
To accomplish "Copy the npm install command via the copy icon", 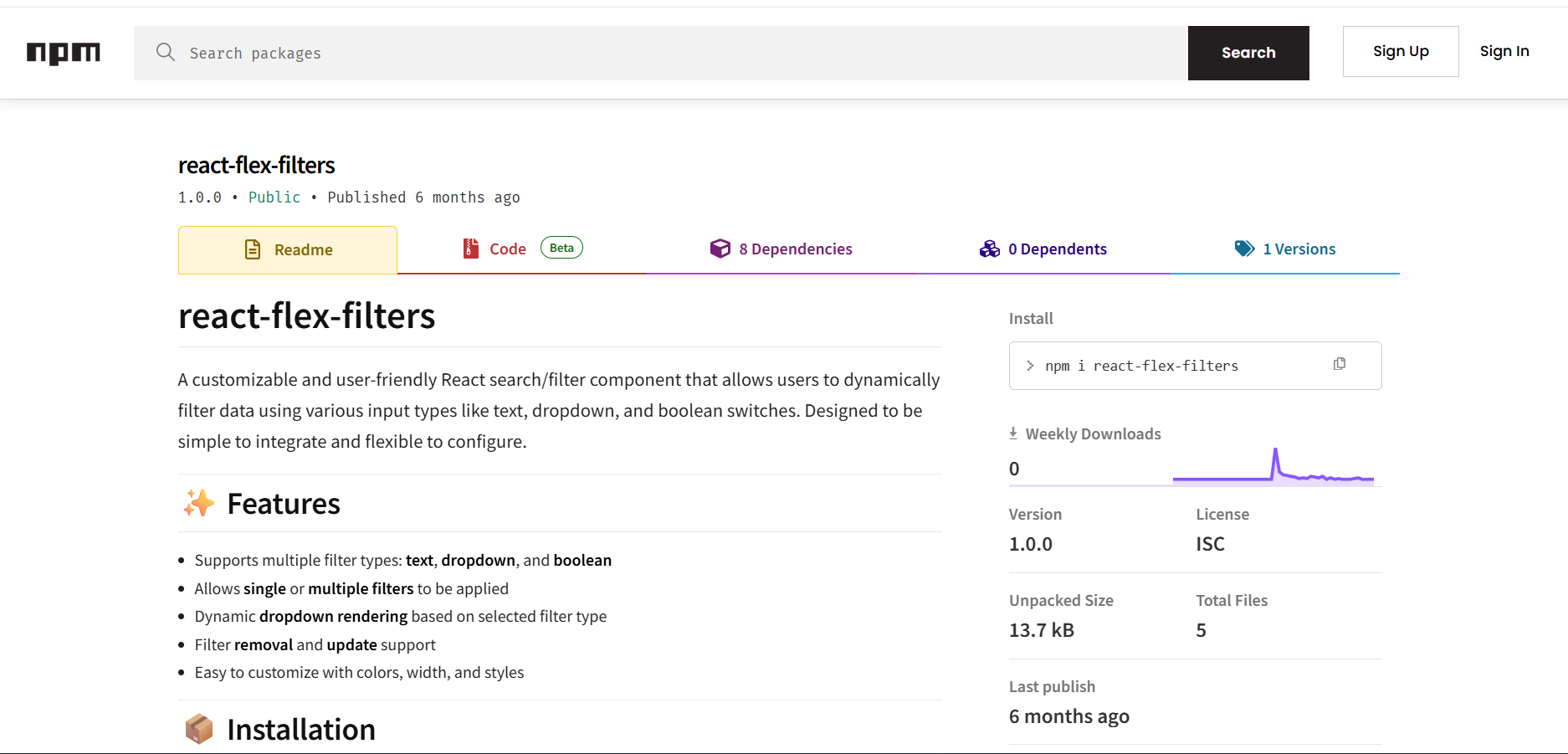I will [x=1339, y=364].
